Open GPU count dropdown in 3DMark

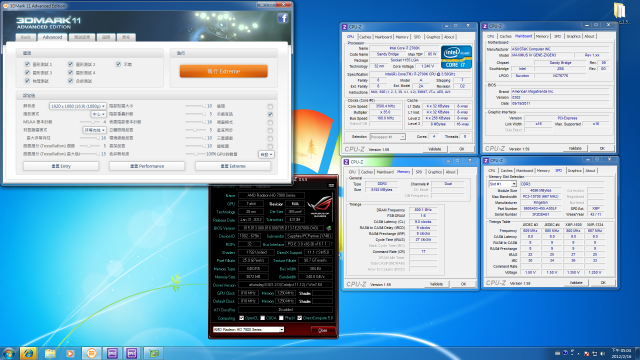pos(266,154)
